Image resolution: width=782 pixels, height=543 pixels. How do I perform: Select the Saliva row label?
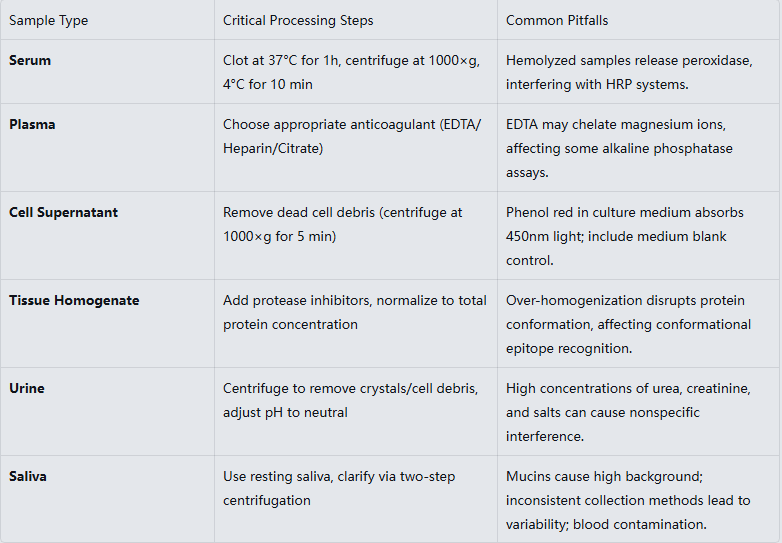28,476
